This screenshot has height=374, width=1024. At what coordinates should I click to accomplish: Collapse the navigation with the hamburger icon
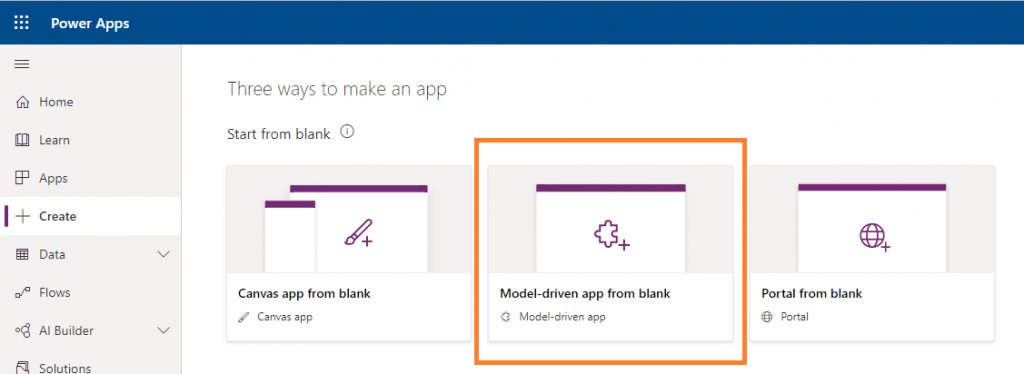(22, 64)
